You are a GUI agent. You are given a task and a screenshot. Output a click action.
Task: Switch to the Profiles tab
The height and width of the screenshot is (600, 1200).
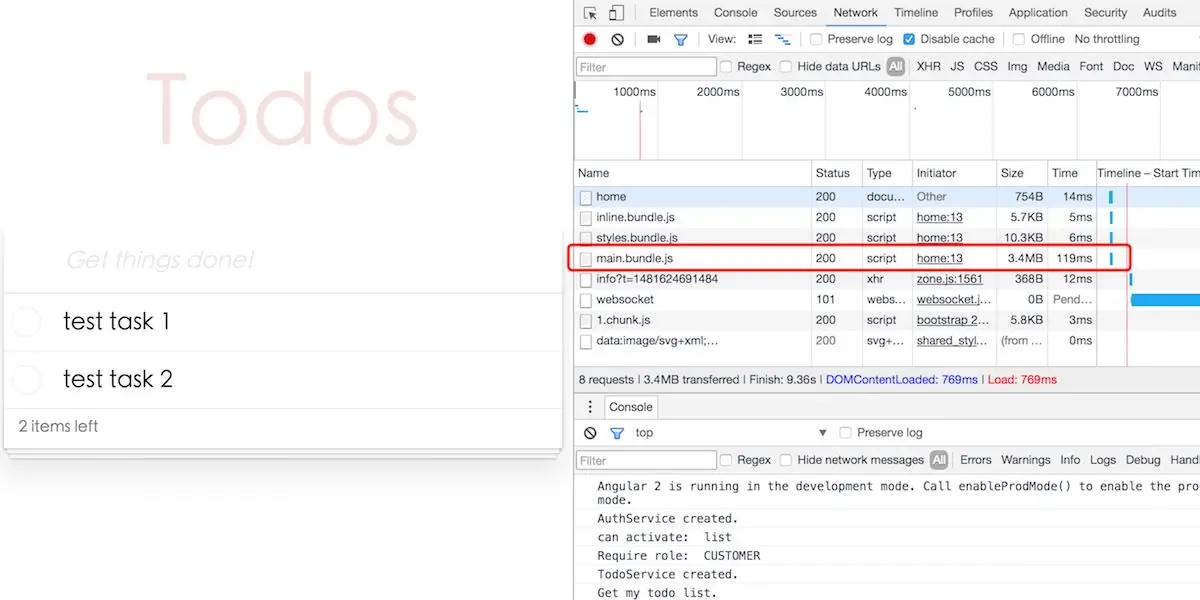tap(973, 13)
